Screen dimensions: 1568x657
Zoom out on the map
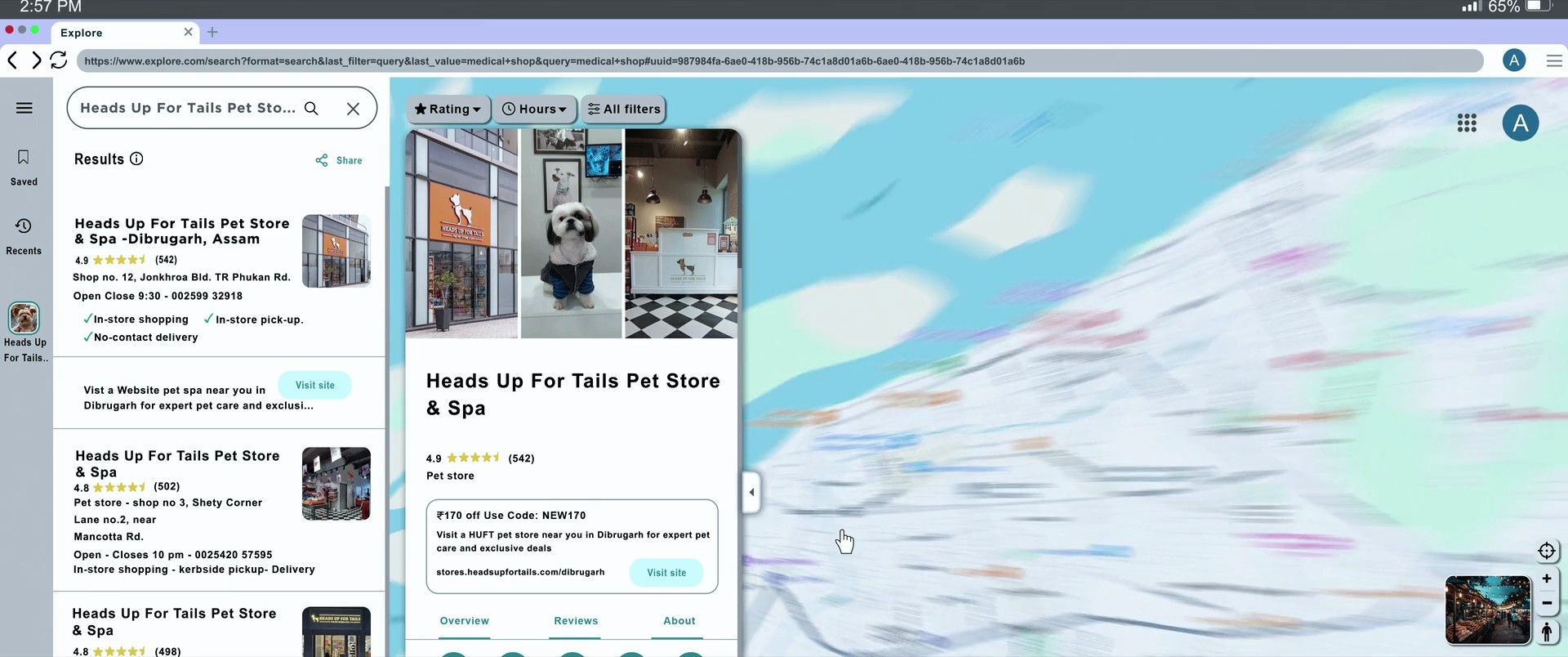[1546, 603]
